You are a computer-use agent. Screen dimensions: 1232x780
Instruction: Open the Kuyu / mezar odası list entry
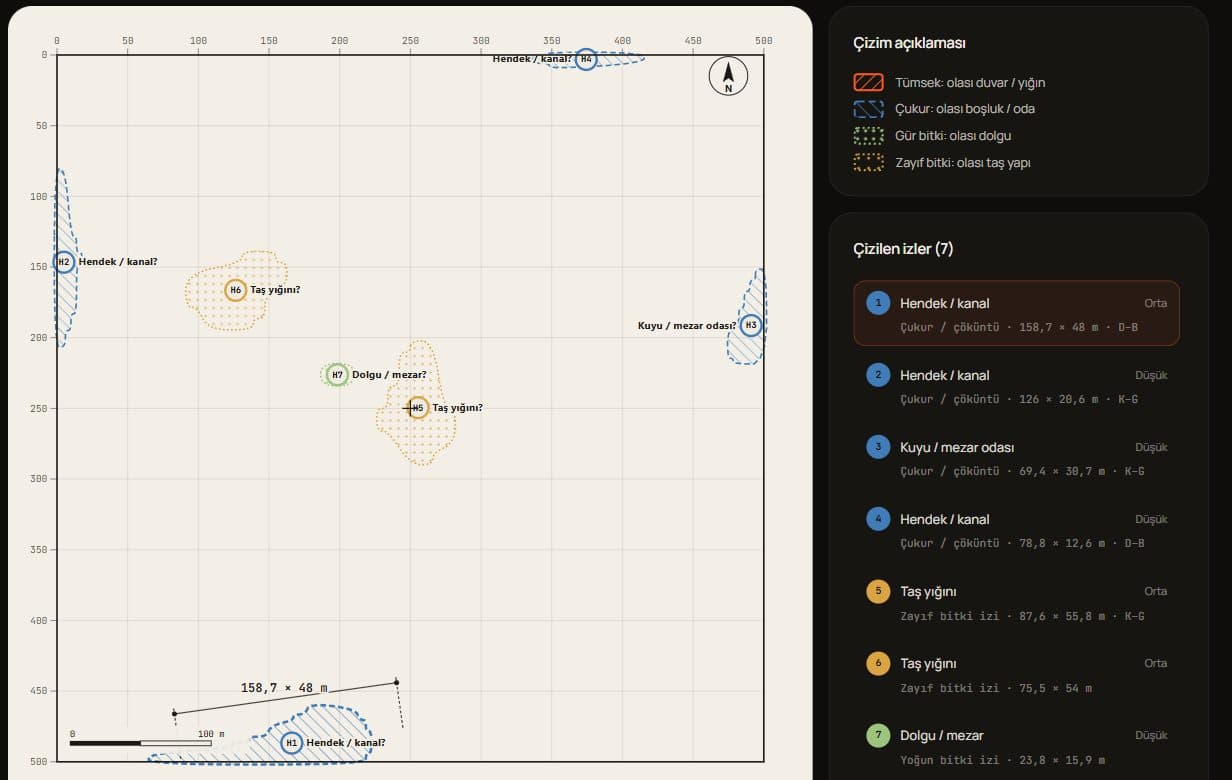click(x=1016, y=457)
